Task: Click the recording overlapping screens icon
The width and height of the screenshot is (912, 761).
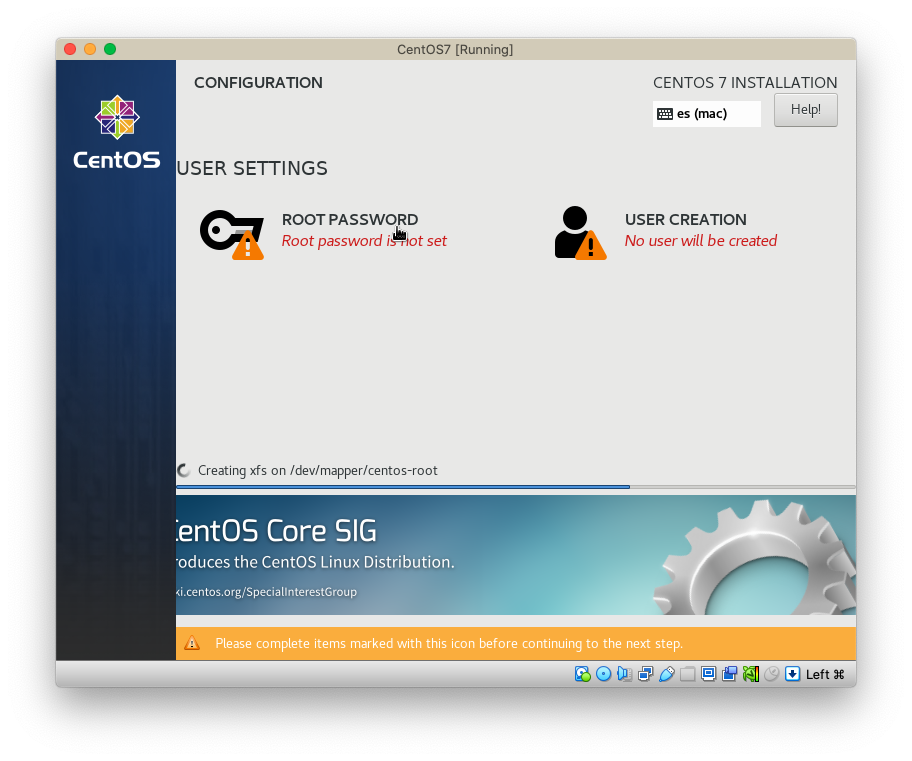Action: (730, 674)
